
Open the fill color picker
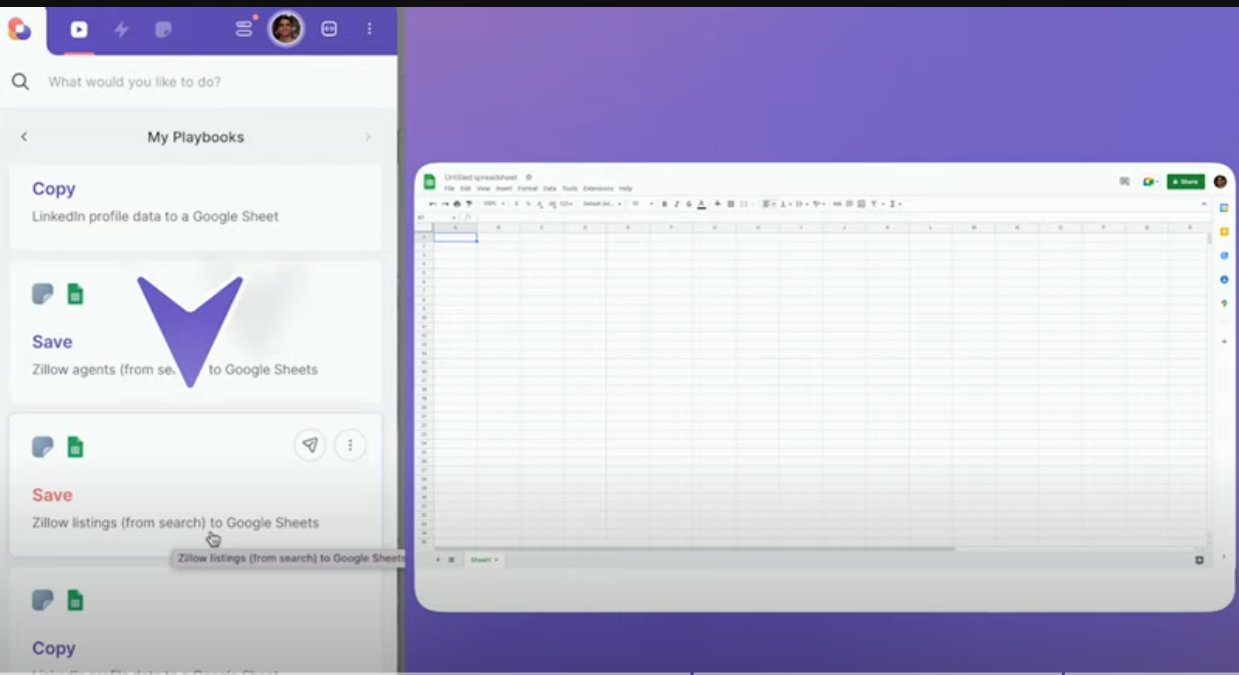pos(717,204)
